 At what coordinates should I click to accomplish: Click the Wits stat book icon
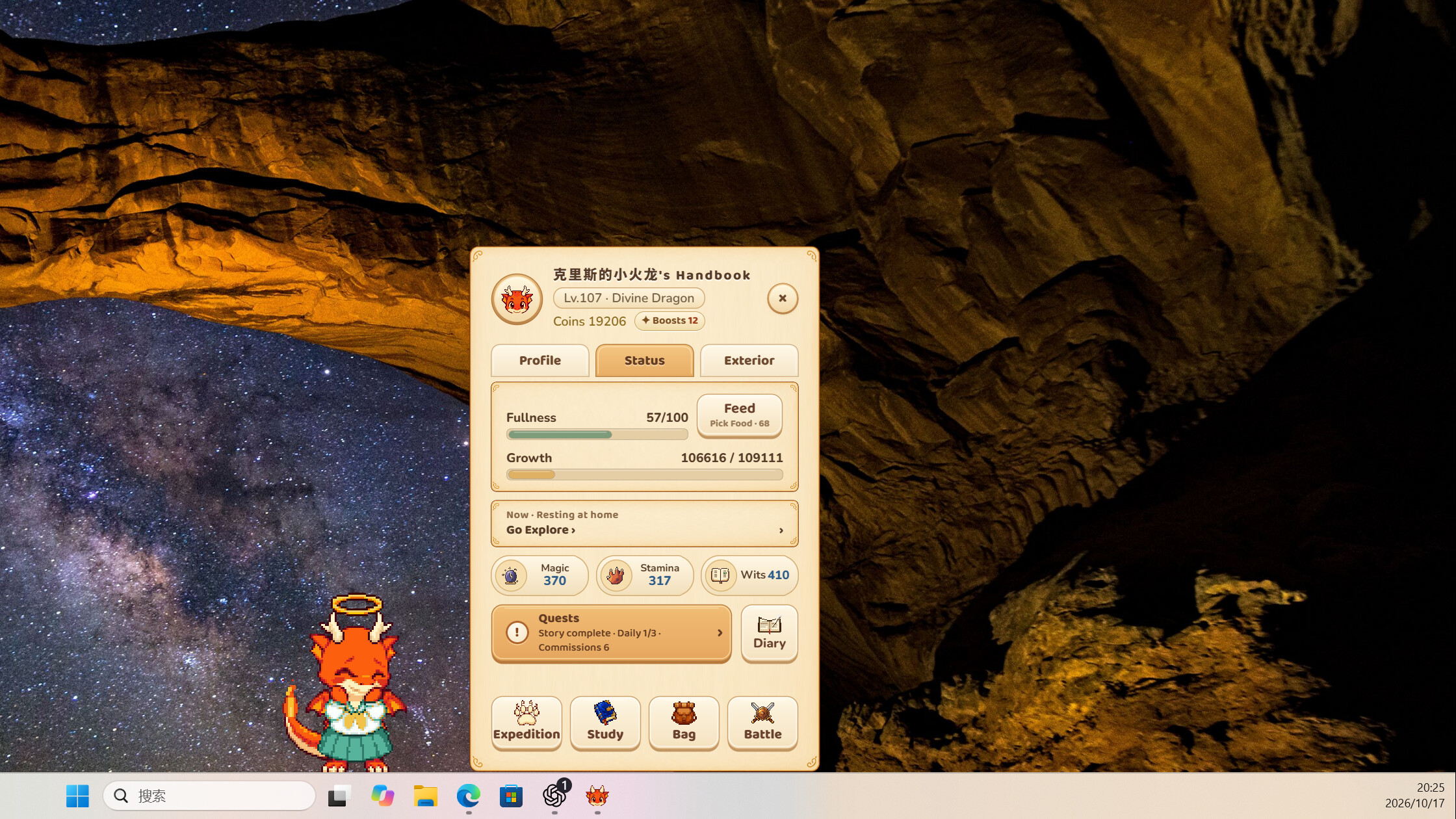tap(720, 575)
